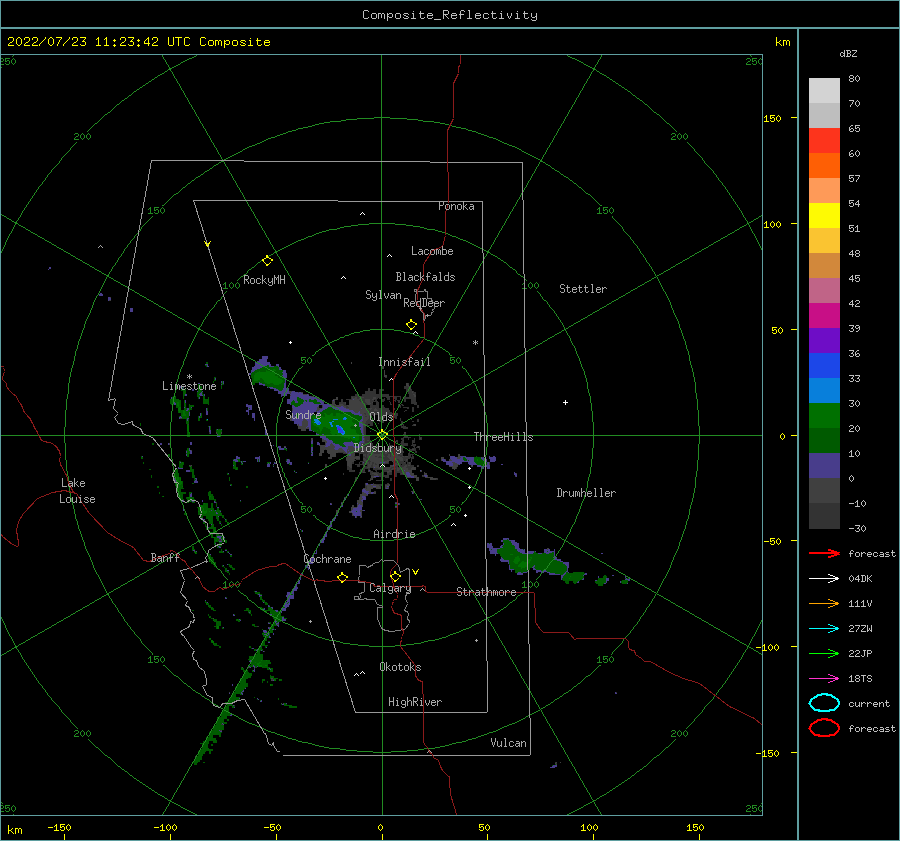The width and height of the screenshot is (900, 841).
Task: Click the HighRiver town label
Action: [x=415, y=702]
